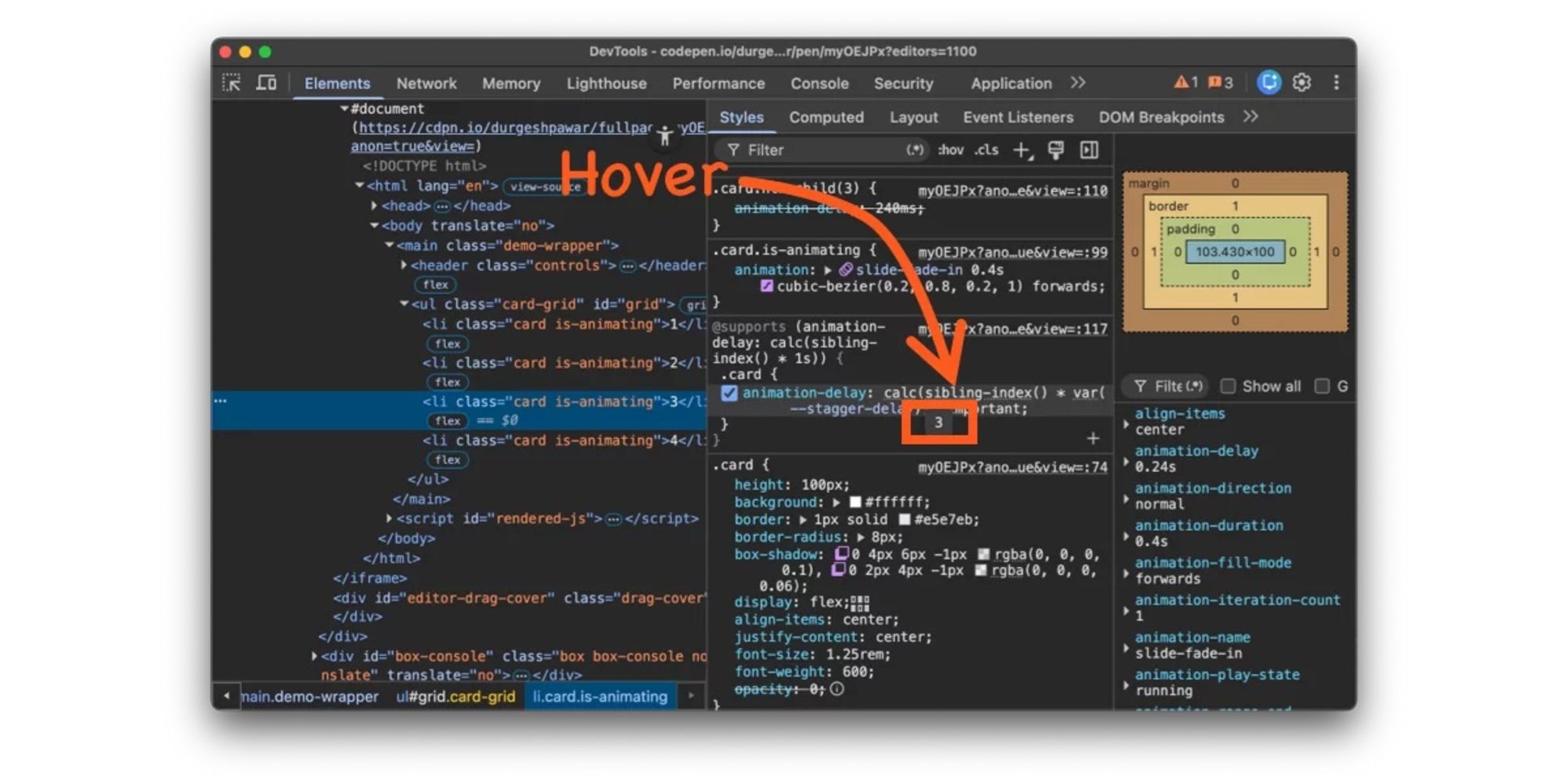The width and height of the screenshot is (1568, 784).
Task: Show more Styles sidebar tabs chevron
Action: (1250, 116)
